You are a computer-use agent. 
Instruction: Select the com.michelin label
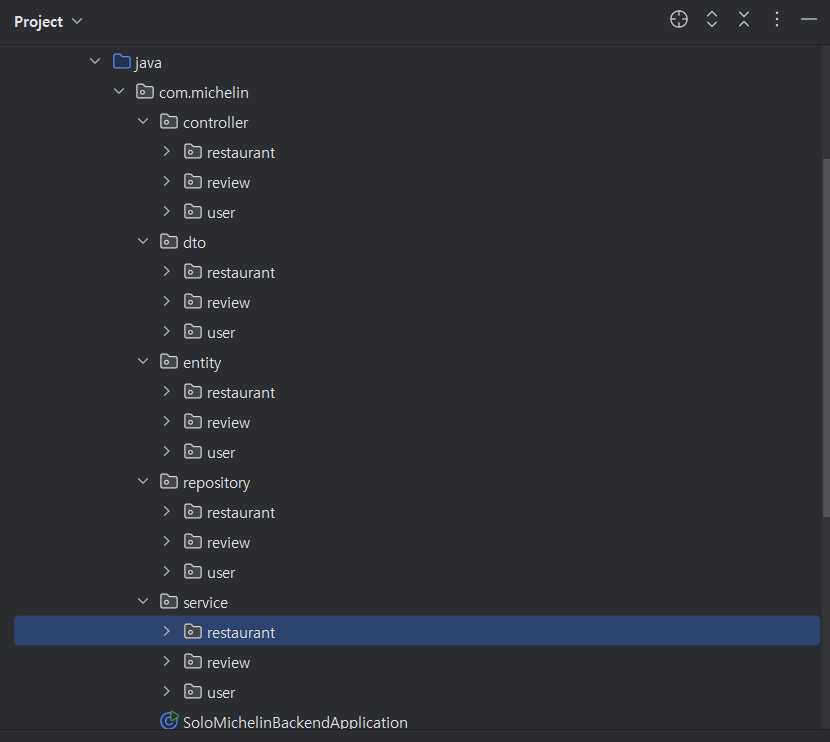coord(204,93)
